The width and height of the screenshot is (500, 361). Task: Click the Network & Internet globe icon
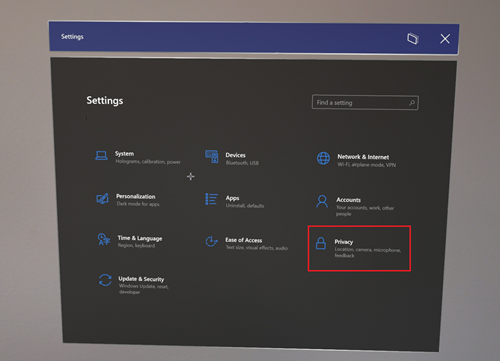click(x=323, y=158)
